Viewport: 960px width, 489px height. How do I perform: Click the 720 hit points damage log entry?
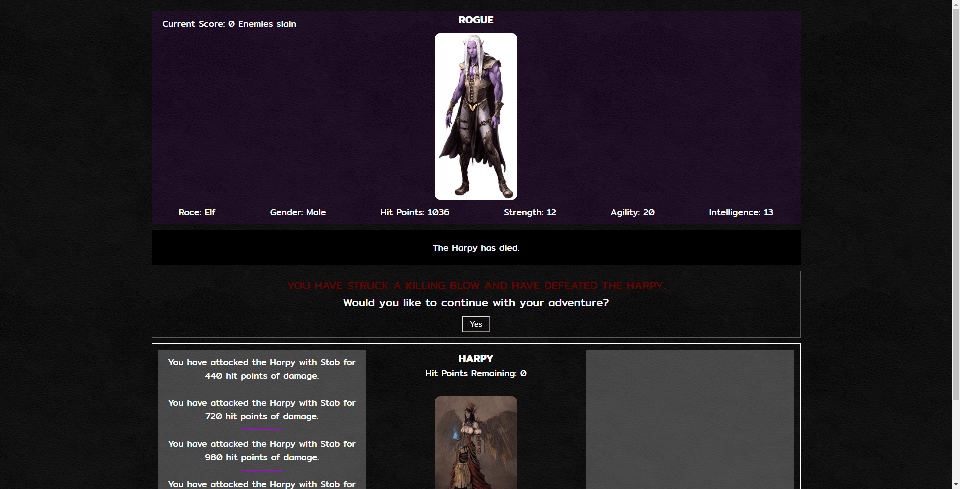261,409
